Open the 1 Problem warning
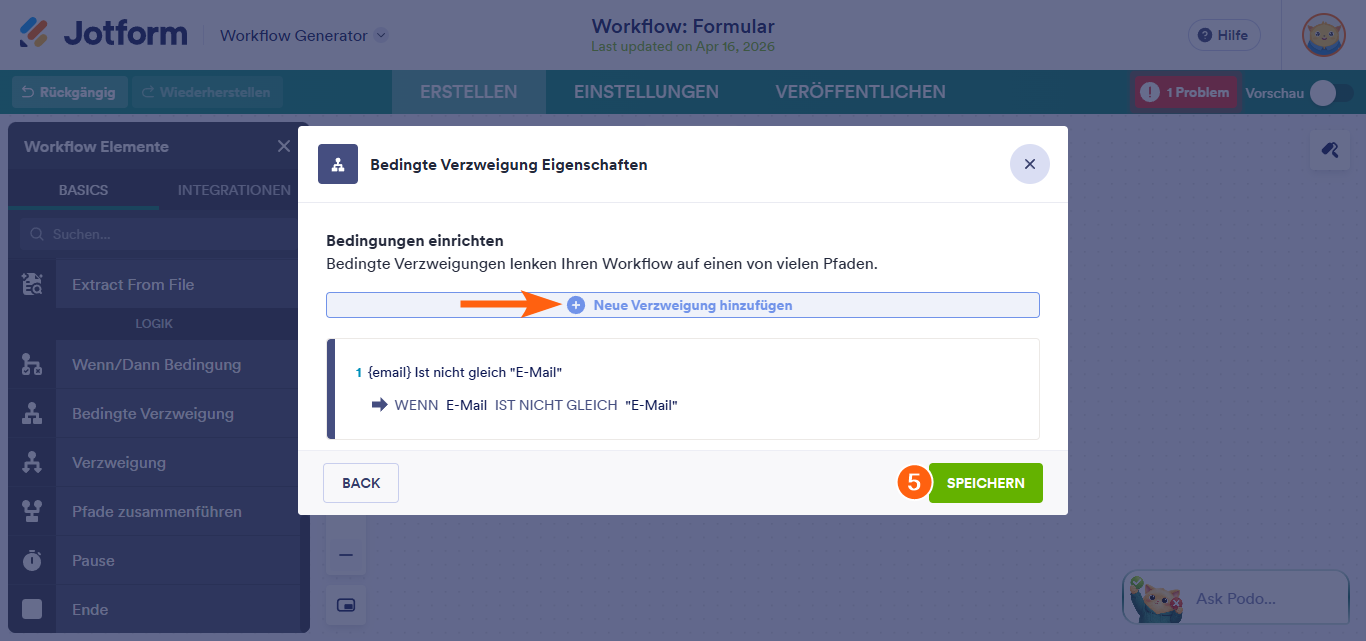Screen dimensions: 1366x641 [1185, 91]
